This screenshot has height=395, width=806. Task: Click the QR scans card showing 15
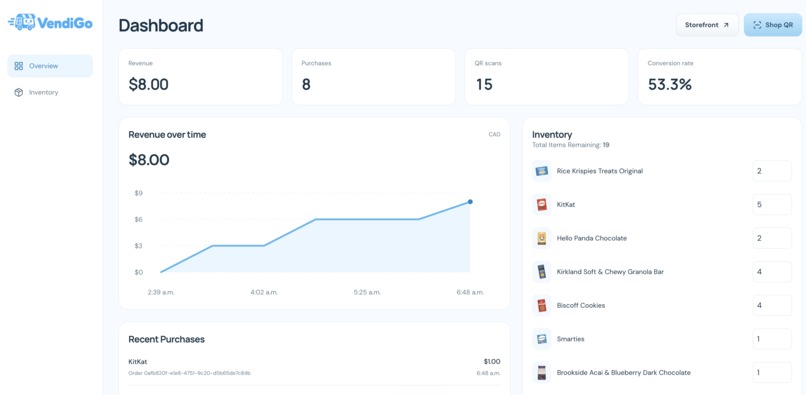point(546,77)
